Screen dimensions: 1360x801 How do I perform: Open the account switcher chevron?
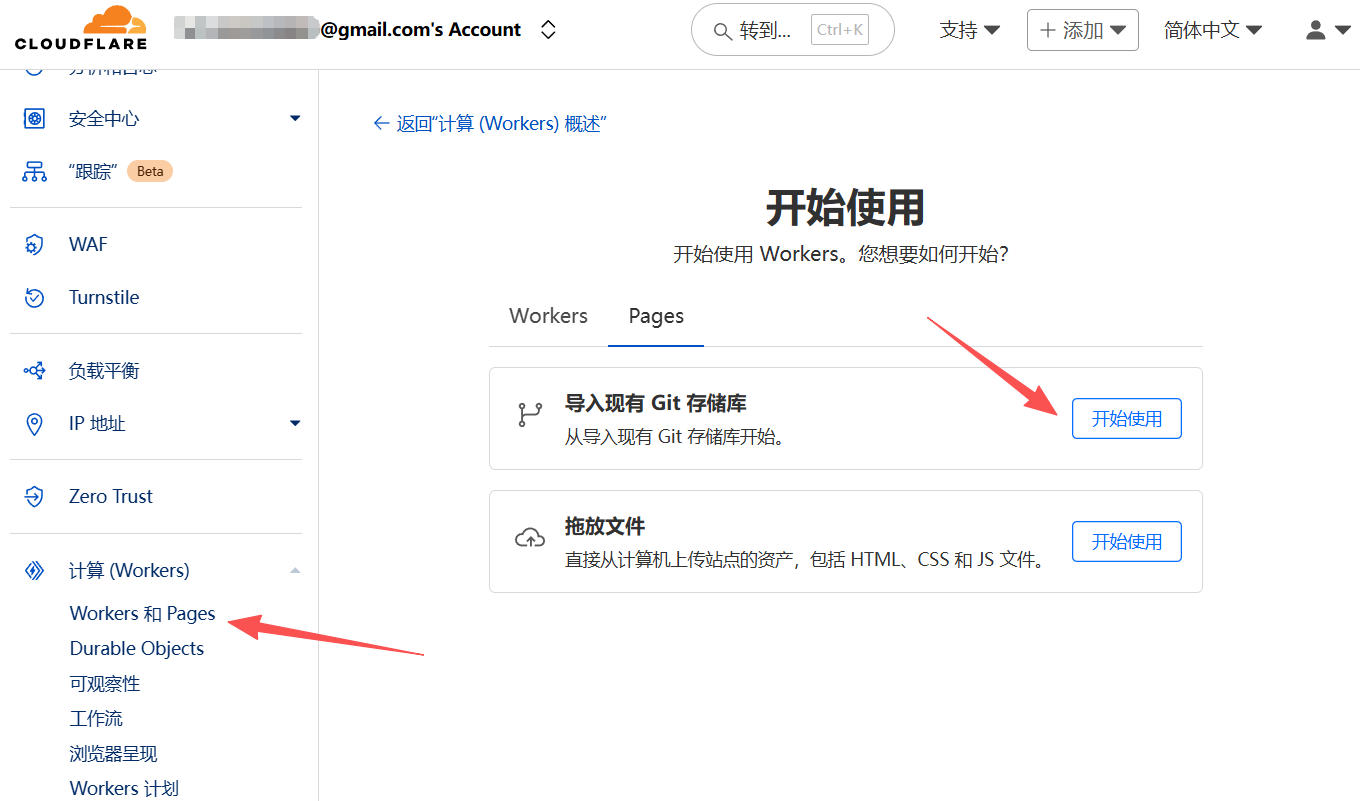[x=548, y=30]
